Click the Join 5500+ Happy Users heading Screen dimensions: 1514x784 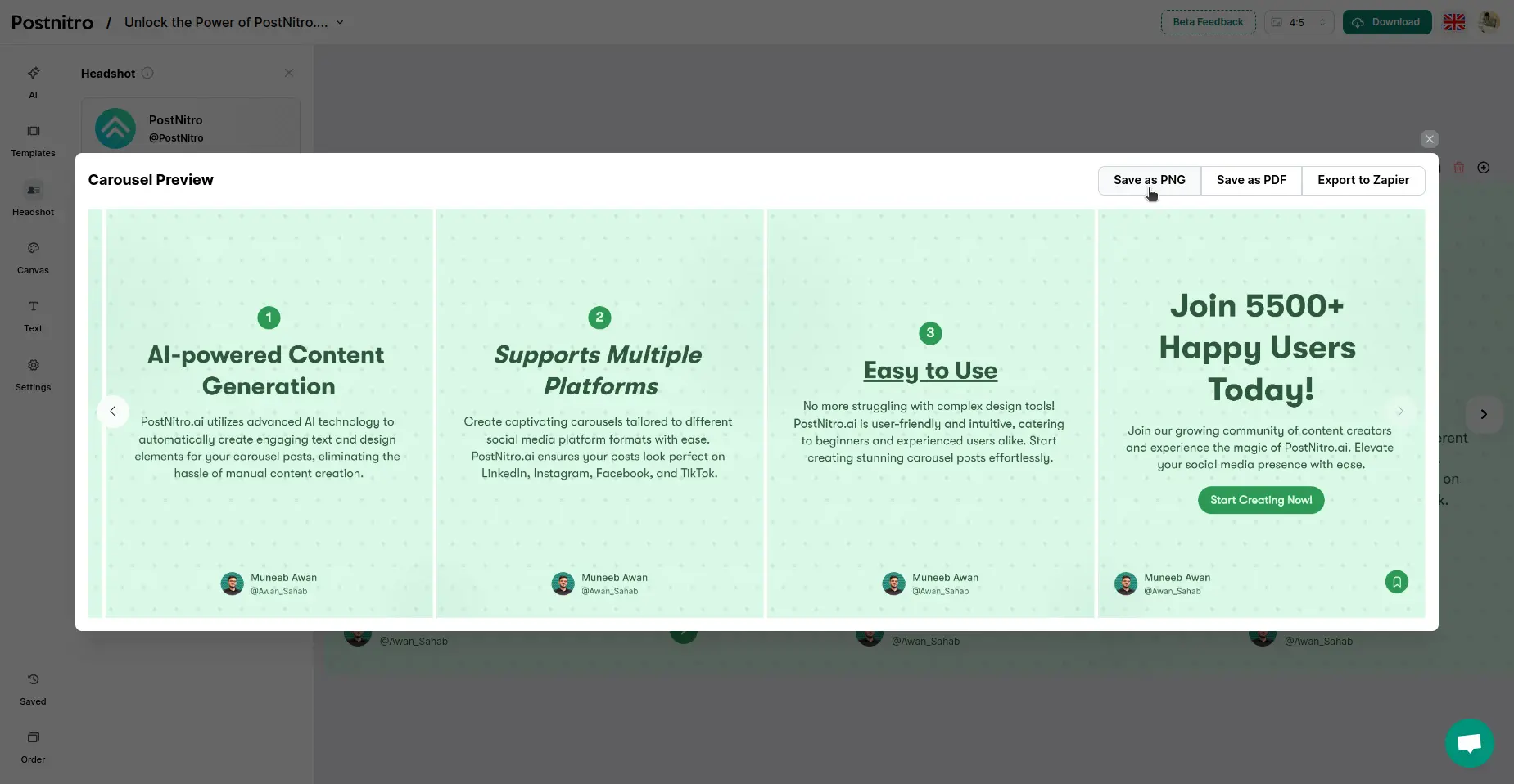pyautogui.click(x=1258, y=348)
